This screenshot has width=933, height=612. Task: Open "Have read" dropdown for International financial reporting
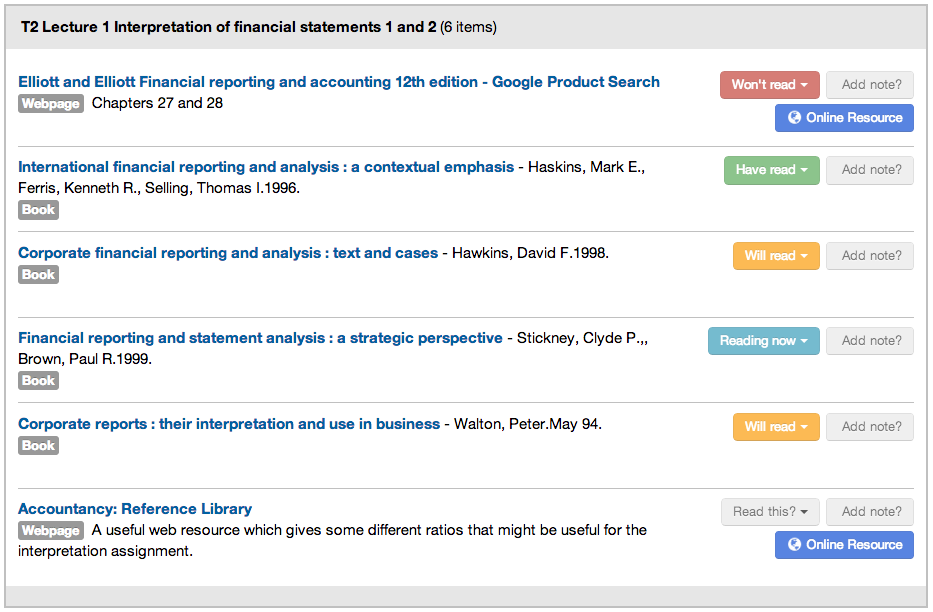(771, 170)
